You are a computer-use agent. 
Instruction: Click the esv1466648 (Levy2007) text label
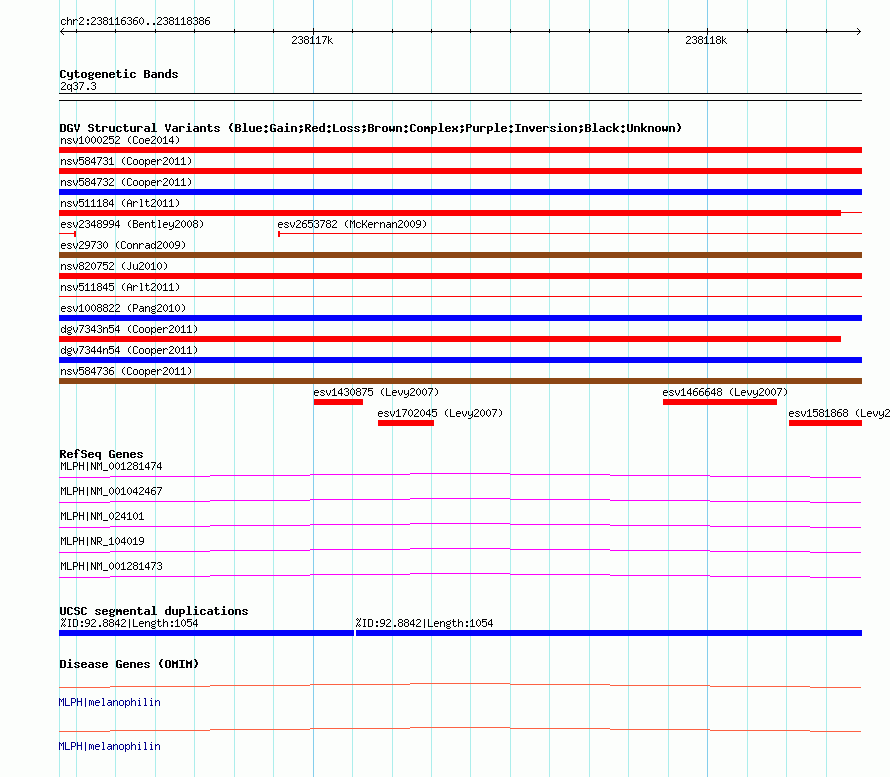point(725,392)
